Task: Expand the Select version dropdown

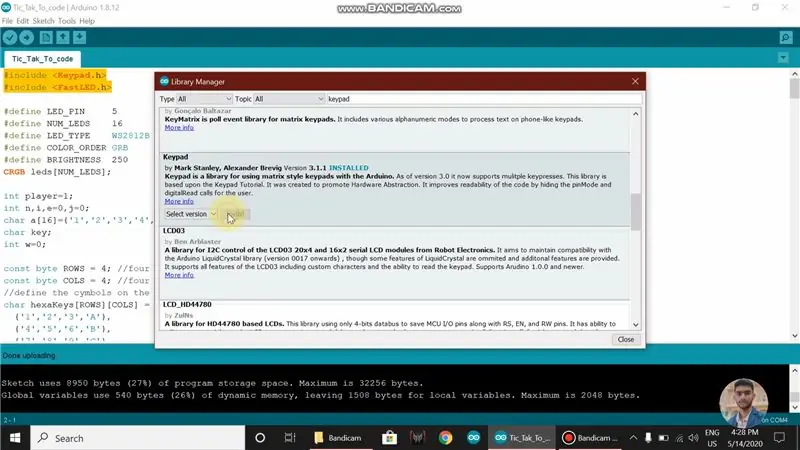Action: [191, 214]
